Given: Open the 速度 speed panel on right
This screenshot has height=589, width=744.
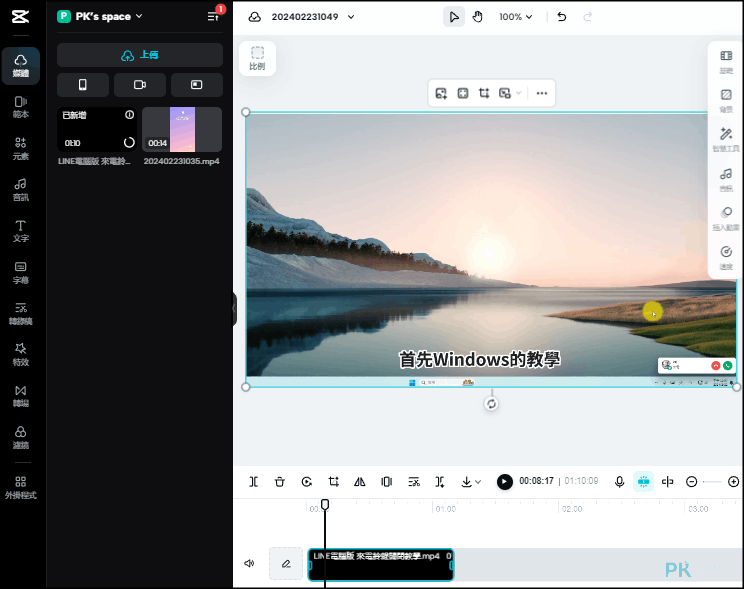Looking at the screenshot, I should (726, 258).
